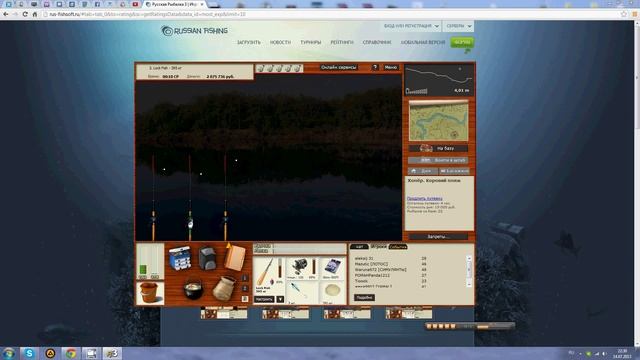Click the green Форум button
Screen dimensions: 640x360
point(462,42)
